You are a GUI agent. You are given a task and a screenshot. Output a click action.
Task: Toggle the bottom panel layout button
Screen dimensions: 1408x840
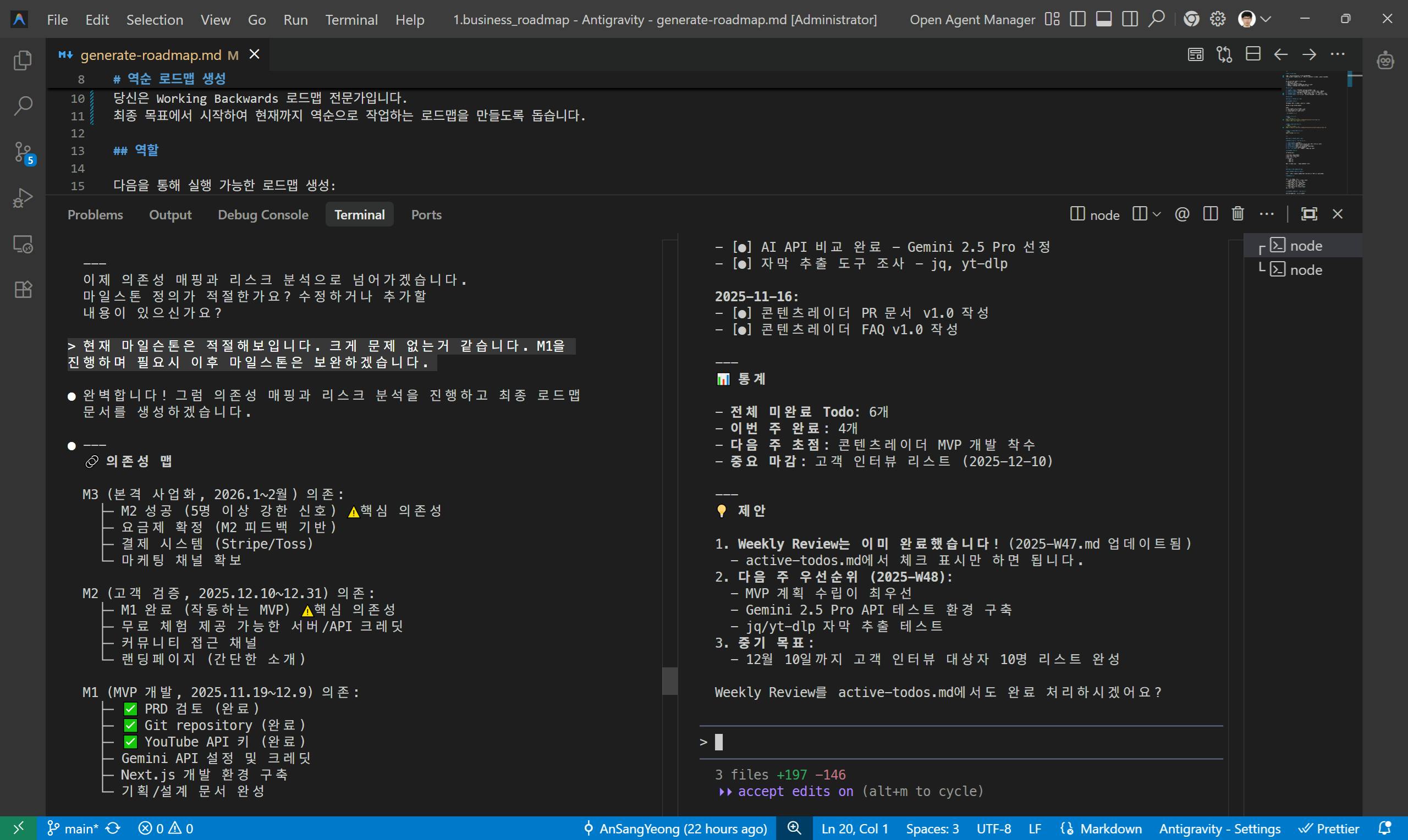(1103, 19)
